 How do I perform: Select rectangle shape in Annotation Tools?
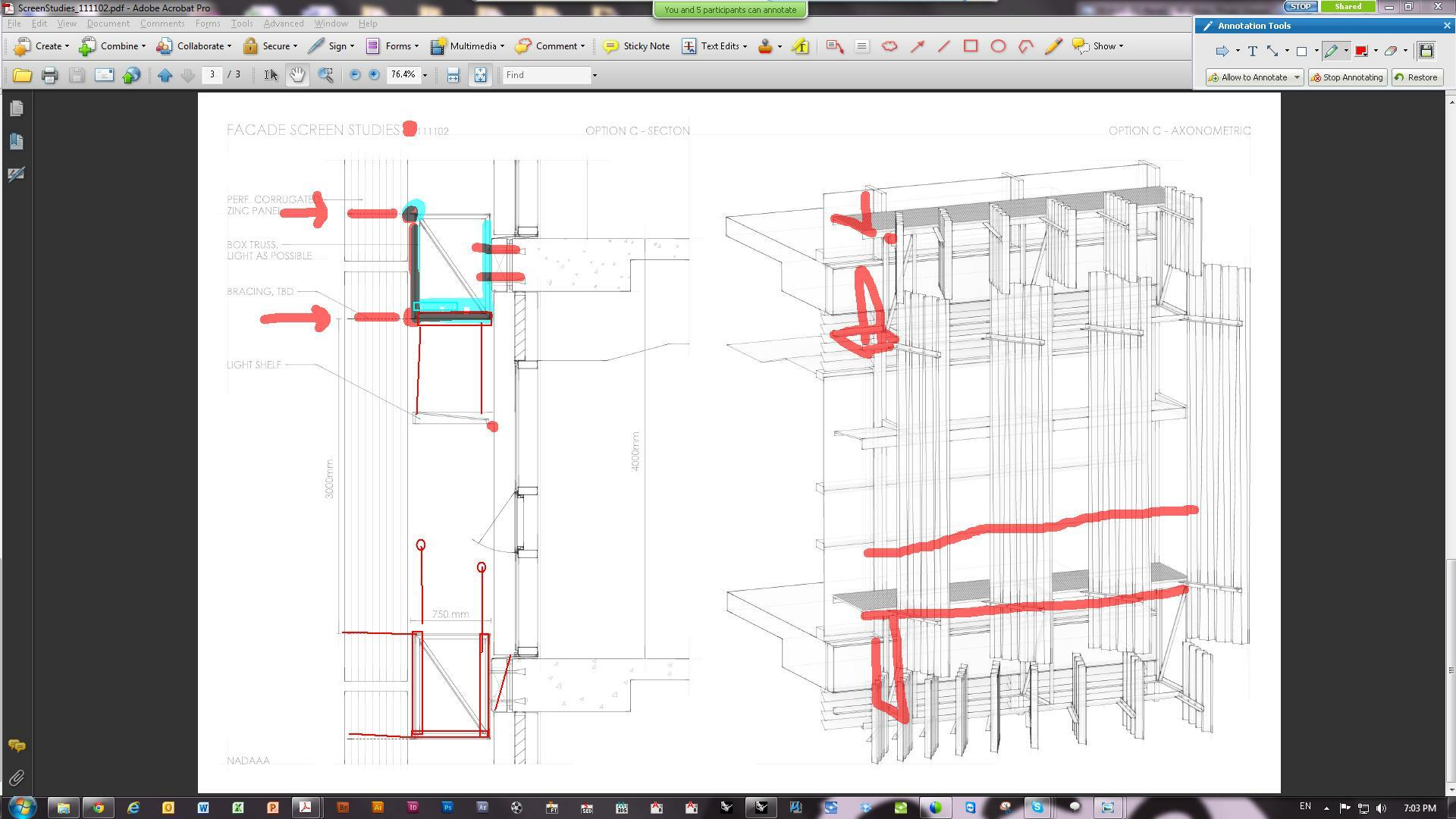tap(1301, 51)
